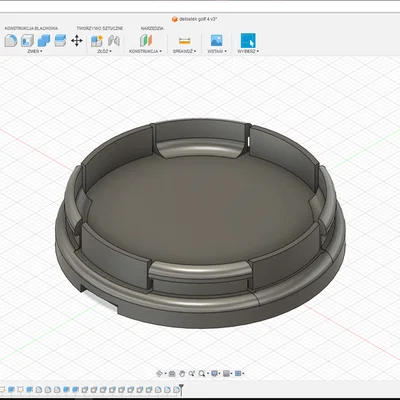Click the Look At icon in navigation bar
Viewport: 400px width, 400px height.
tap(172, 373)
